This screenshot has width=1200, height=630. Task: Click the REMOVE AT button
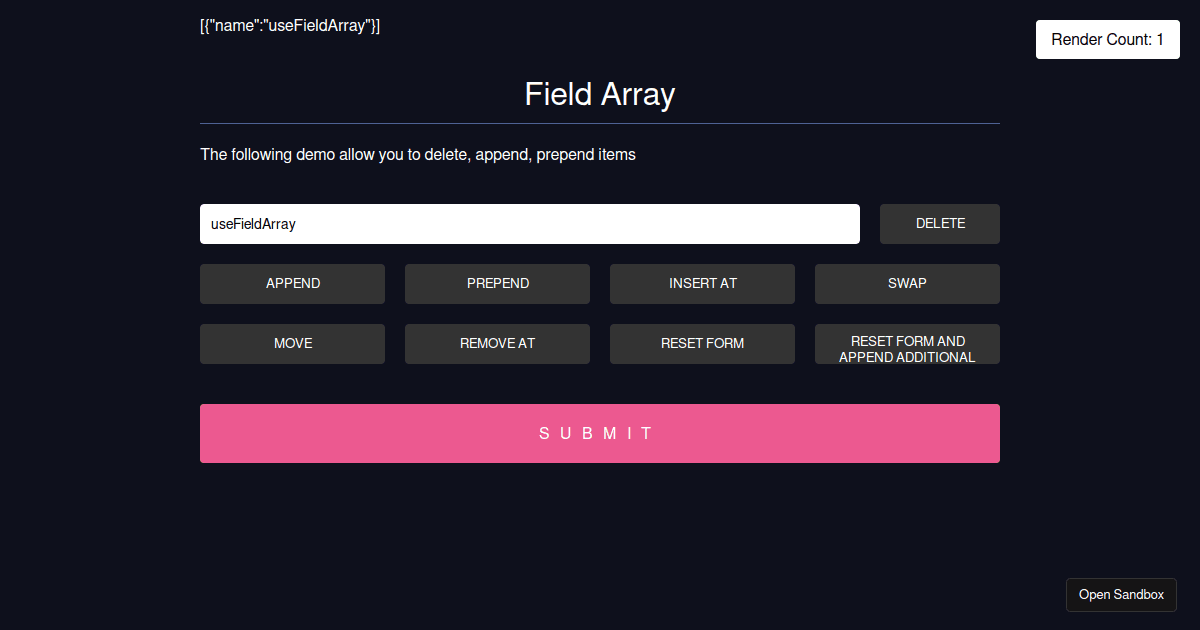tap(497, 343)
